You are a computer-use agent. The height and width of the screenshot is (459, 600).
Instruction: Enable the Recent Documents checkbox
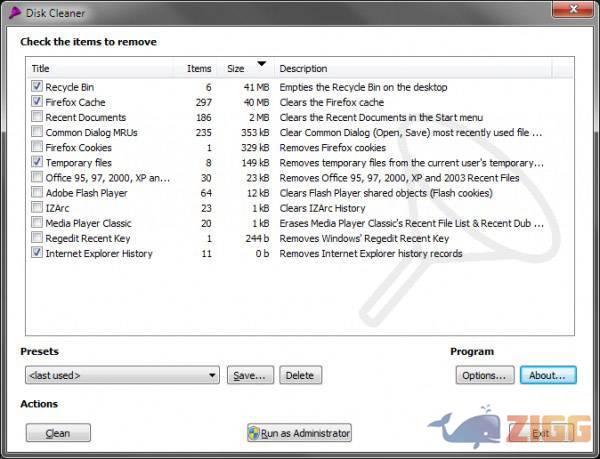click(x=37, y=117)
